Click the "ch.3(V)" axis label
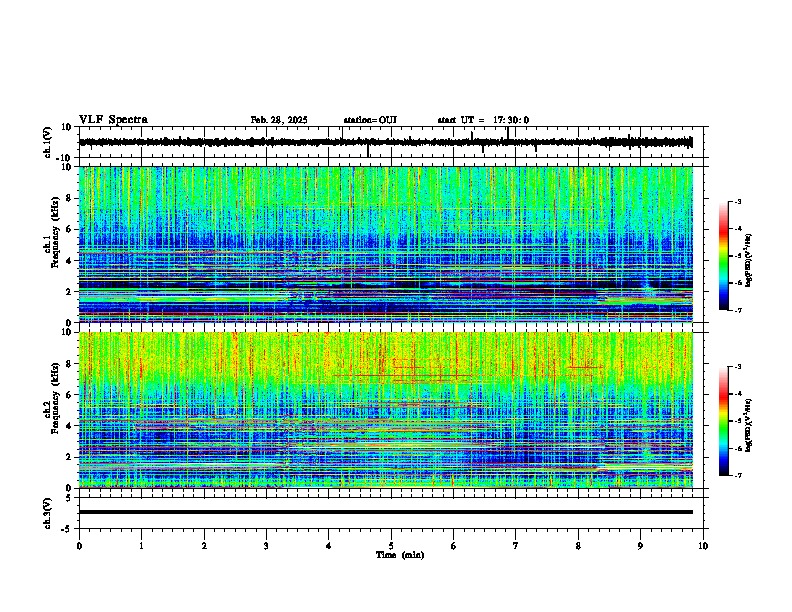Screen dimensions: 792x612 (x=47, y=513)
